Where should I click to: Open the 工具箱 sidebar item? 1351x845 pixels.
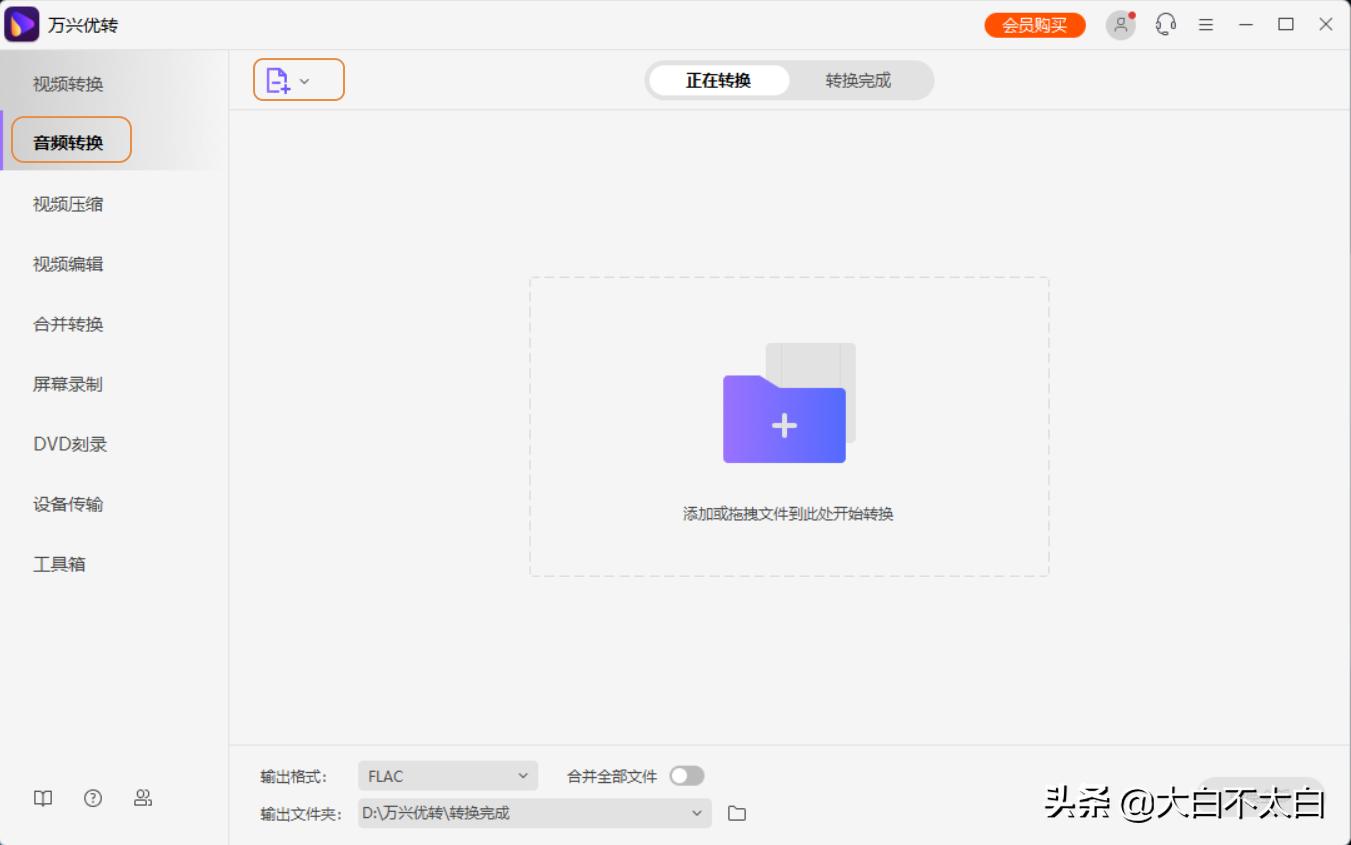(59, 564)
